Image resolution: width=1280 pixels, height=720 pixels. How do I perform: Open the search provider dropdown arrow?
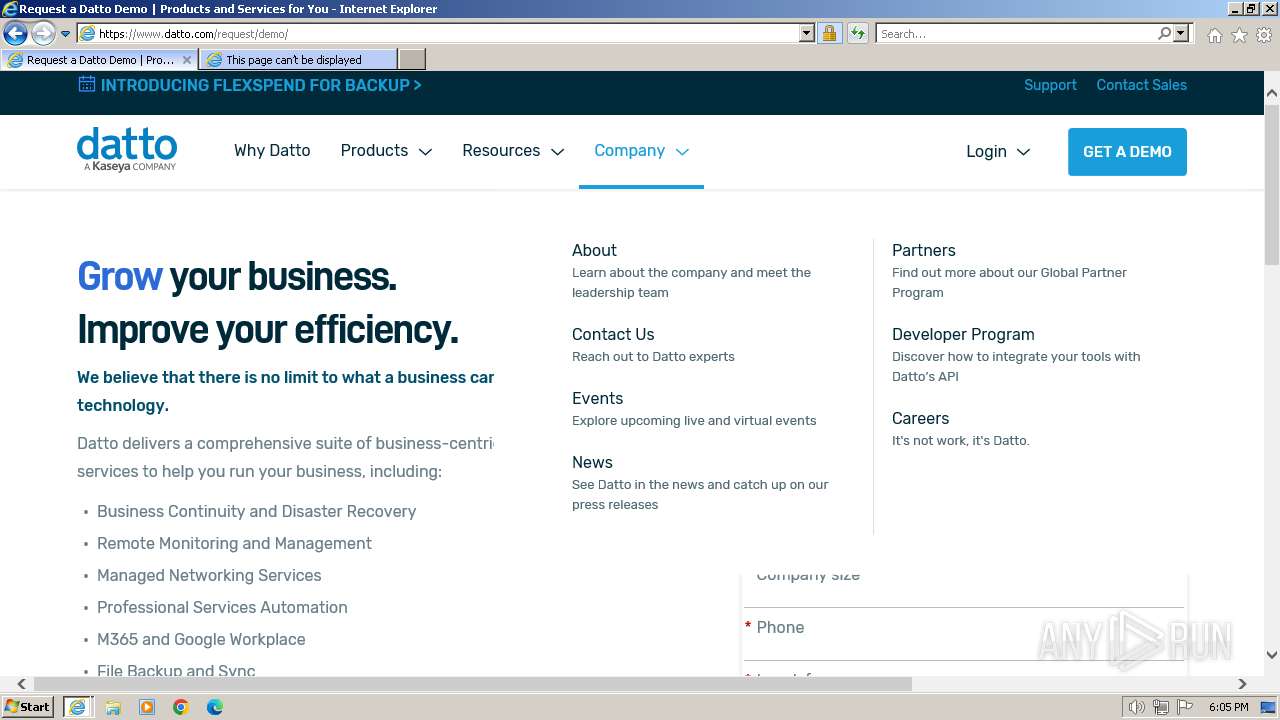(1181, 34)
